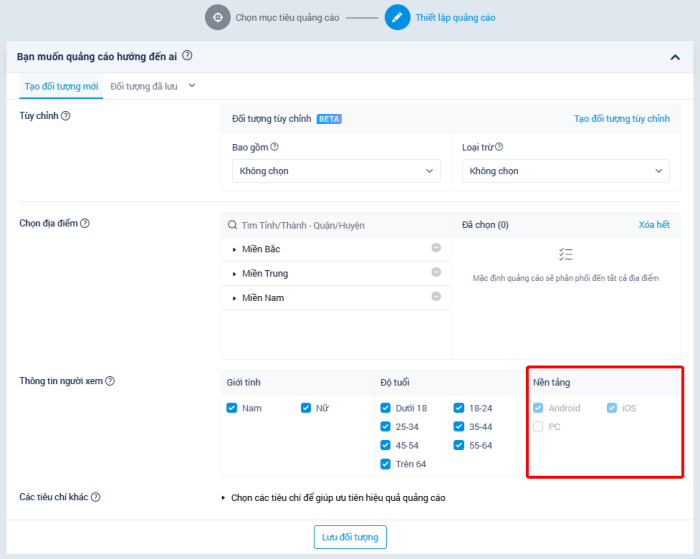Click the target step icon for Chọn mục tiêu quảng cáo
This screenshot has width=700, height=559.
(217, 17)
